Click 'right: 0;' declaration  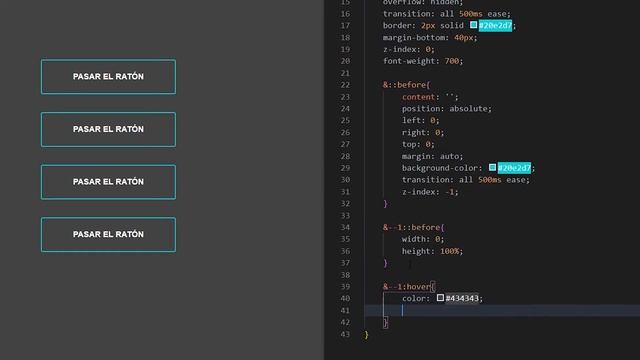point(423,133)
